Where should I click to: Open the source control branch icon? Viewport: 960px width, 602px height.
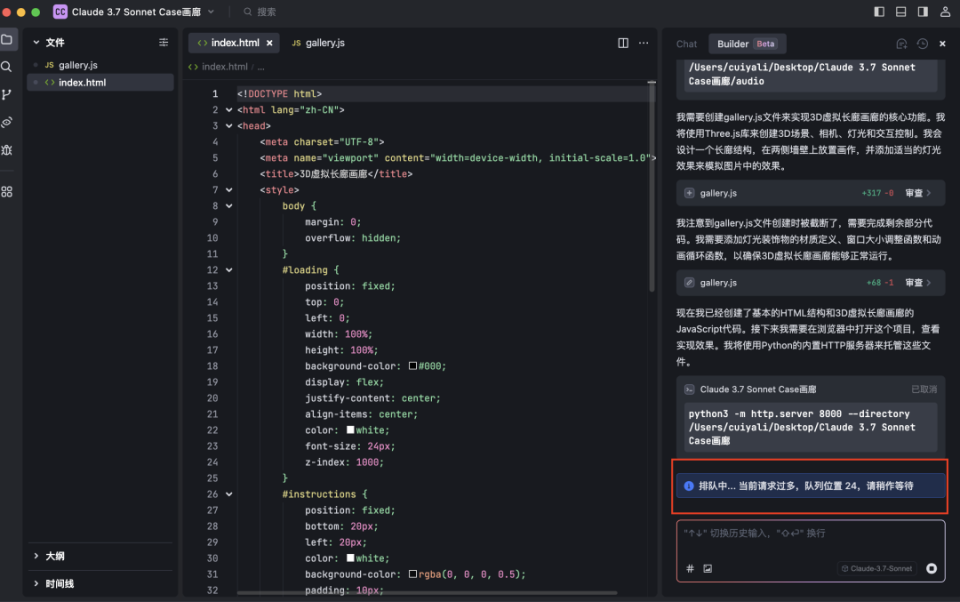(7, 94)
